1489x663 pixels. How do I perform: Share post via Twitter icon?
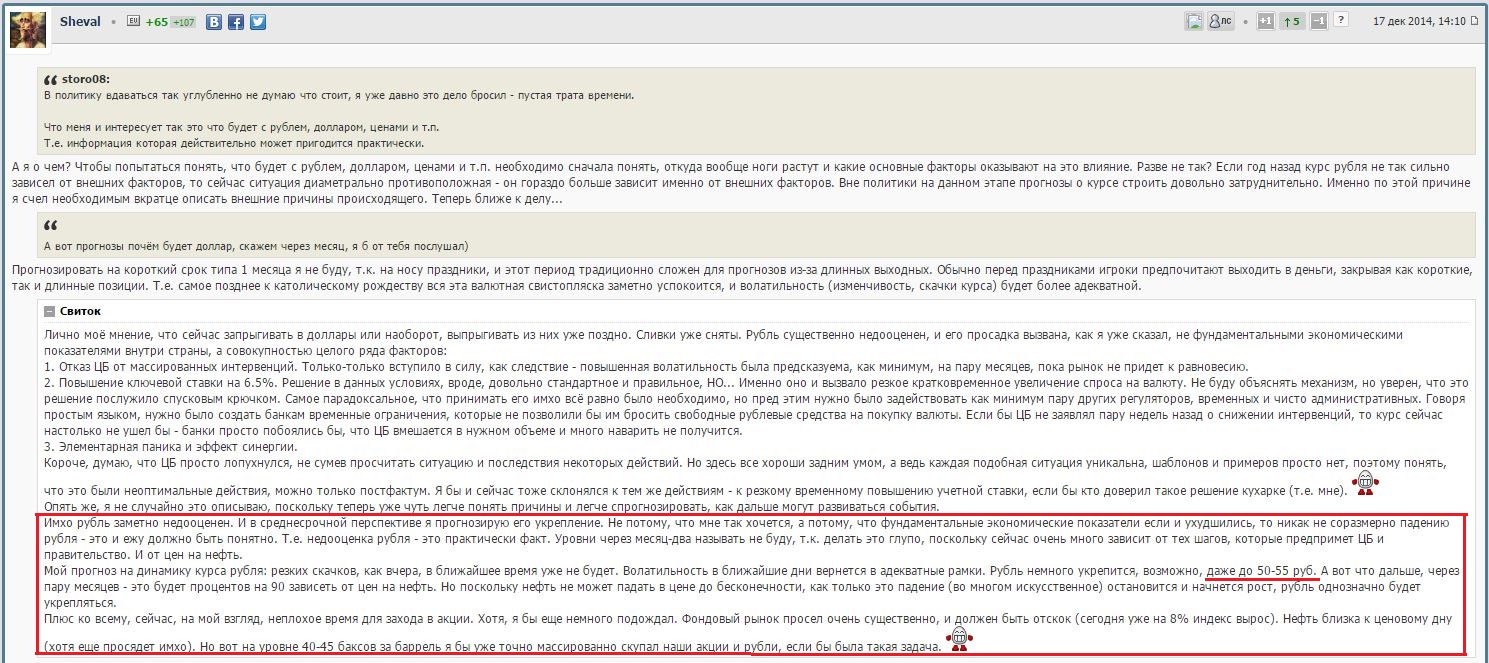(x=258, y=22)
